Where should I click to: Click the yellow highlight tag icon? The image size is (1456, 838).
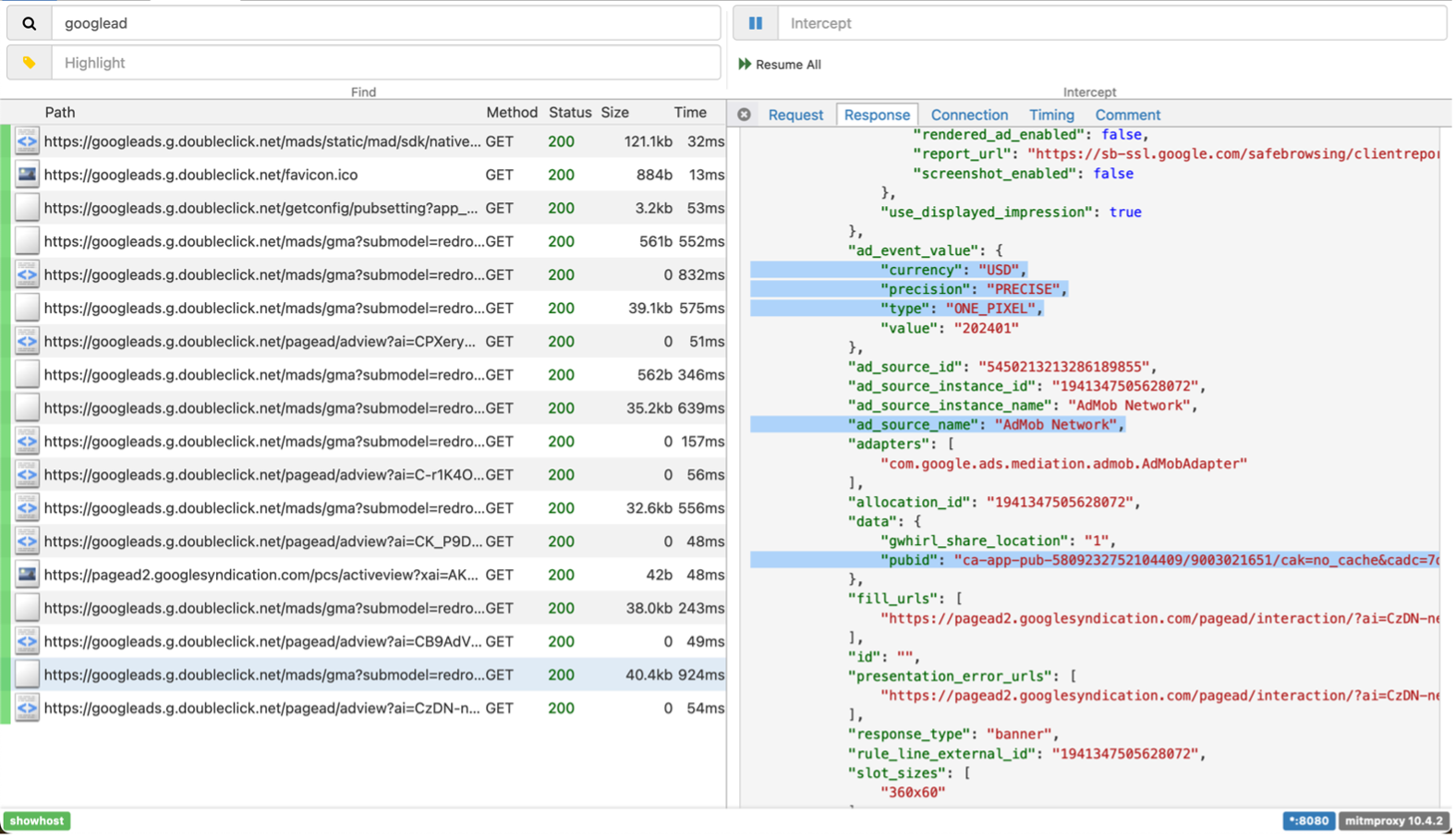[29, 63]
